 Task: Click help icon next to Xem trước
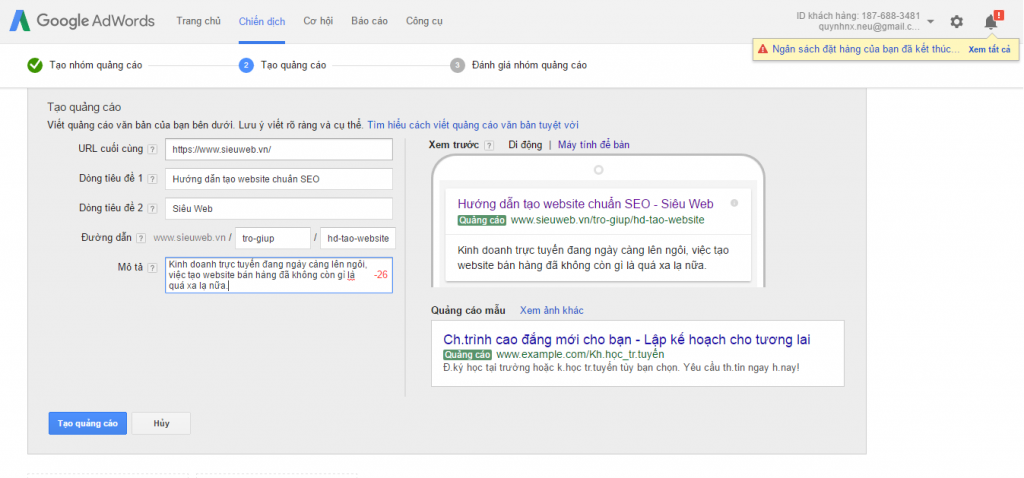[x=489, y=145]
